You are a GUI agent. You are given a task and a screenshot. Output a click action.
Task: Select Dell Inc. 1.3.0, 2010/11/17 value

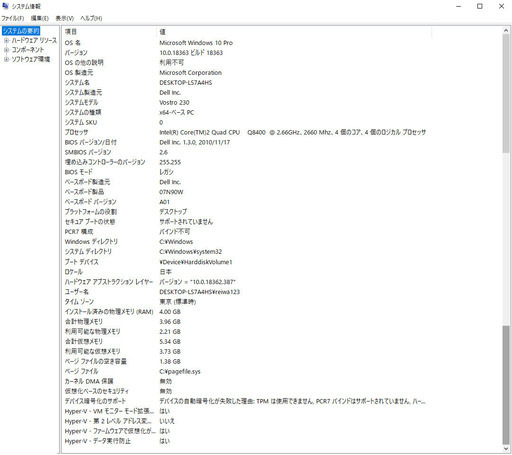point(195,142)
